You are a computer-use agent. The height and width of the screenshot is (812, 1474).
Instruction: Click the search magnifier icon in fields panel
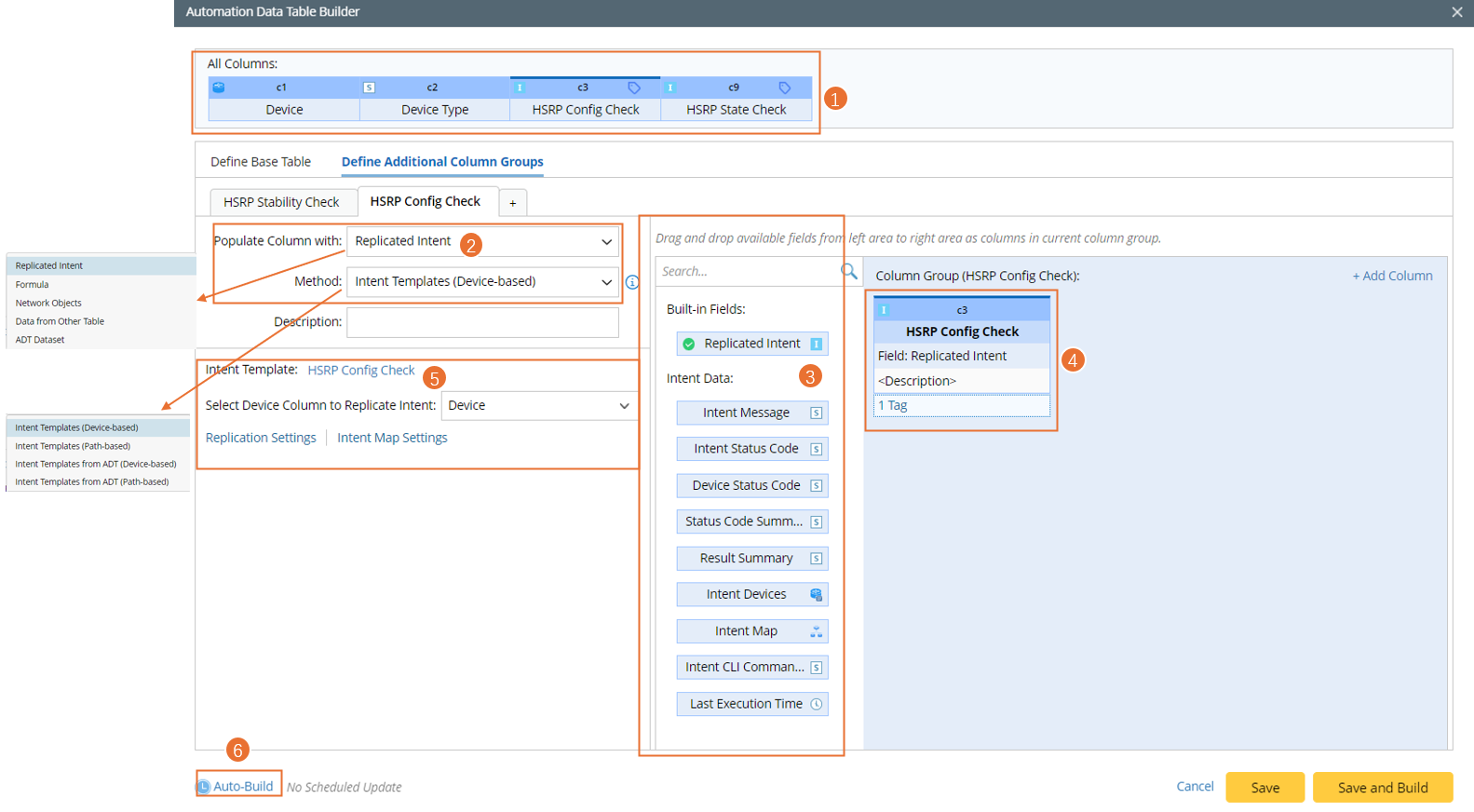[x=848, y=271]
